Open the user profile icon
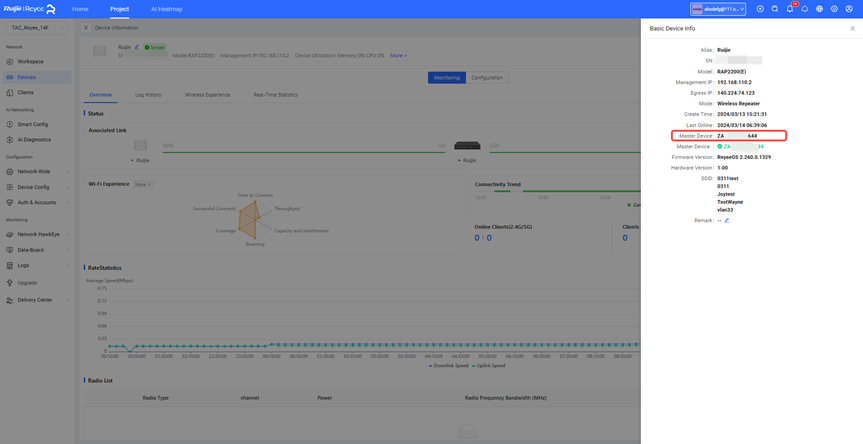The width and height of the screenshot is (863, 444). pos(849,9)
